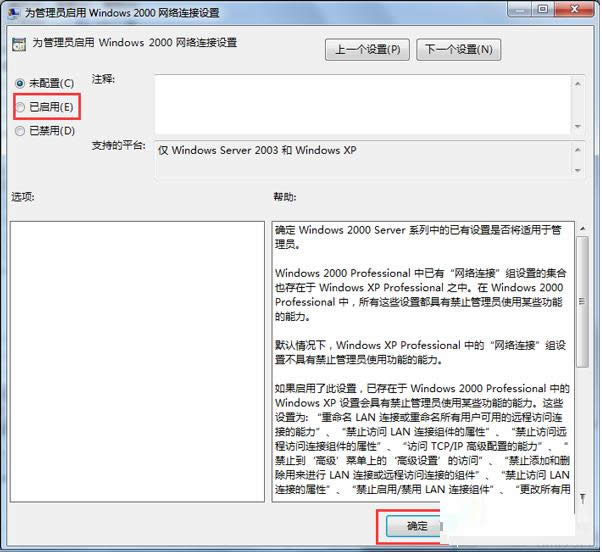Viewport: 602px width, 552px height.
Task: Click the window icon in the title bar
Action: point(14,13)
